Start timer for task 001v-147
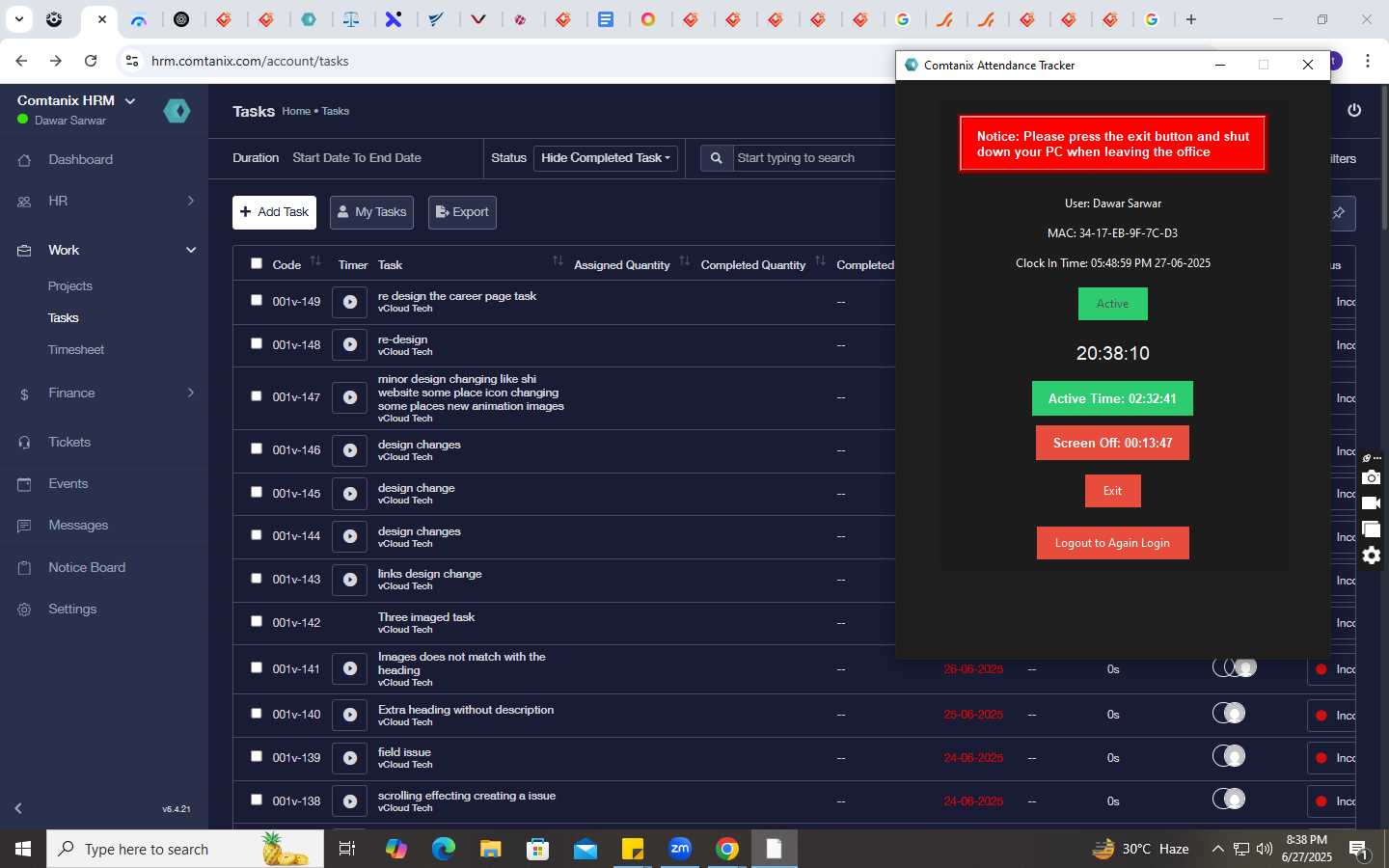Image resolution: width=1389 pixels, height=868 pixels. click(x=349, y=397)
